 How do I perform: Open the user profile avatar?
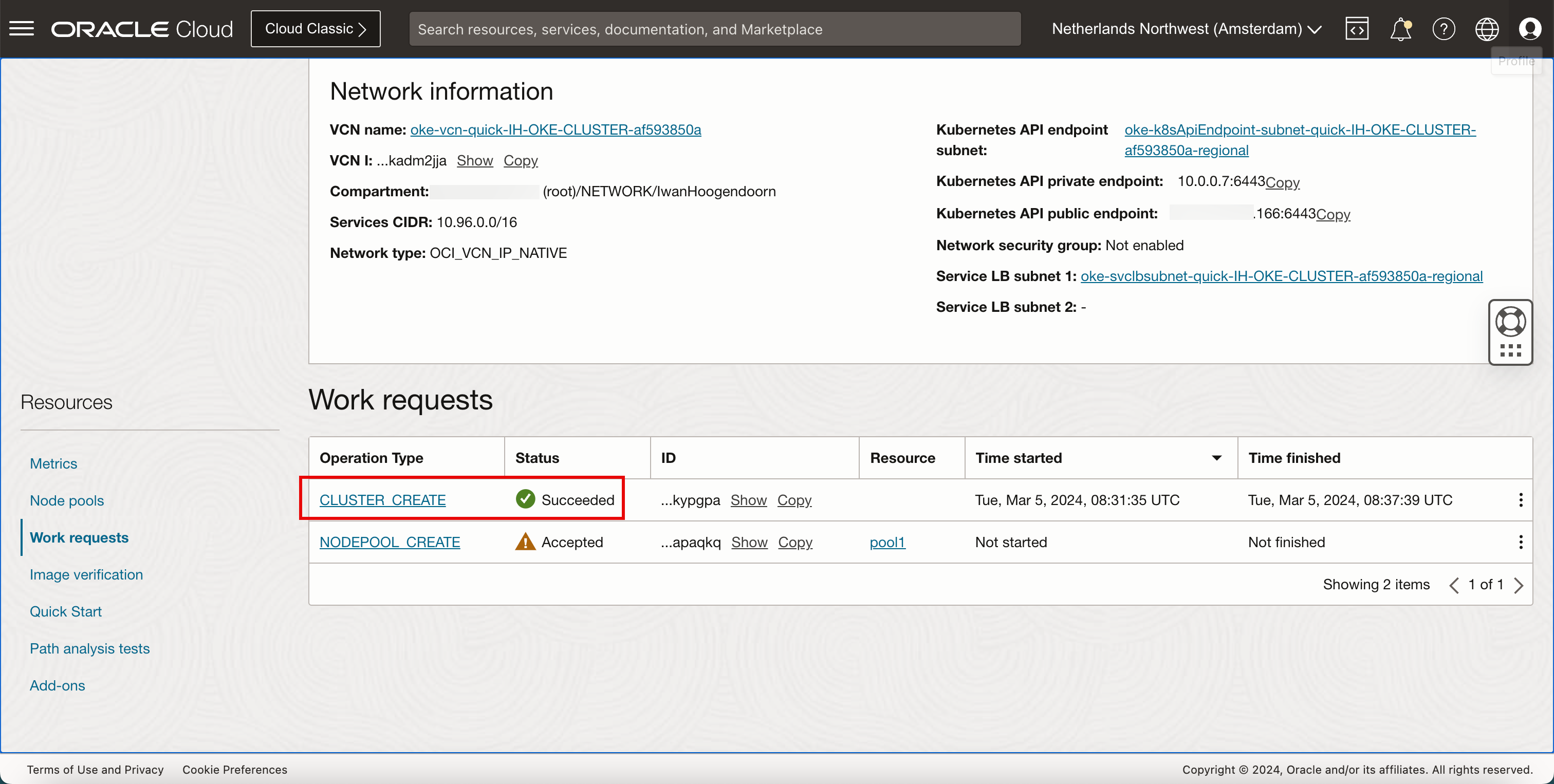pos(1530,28)
